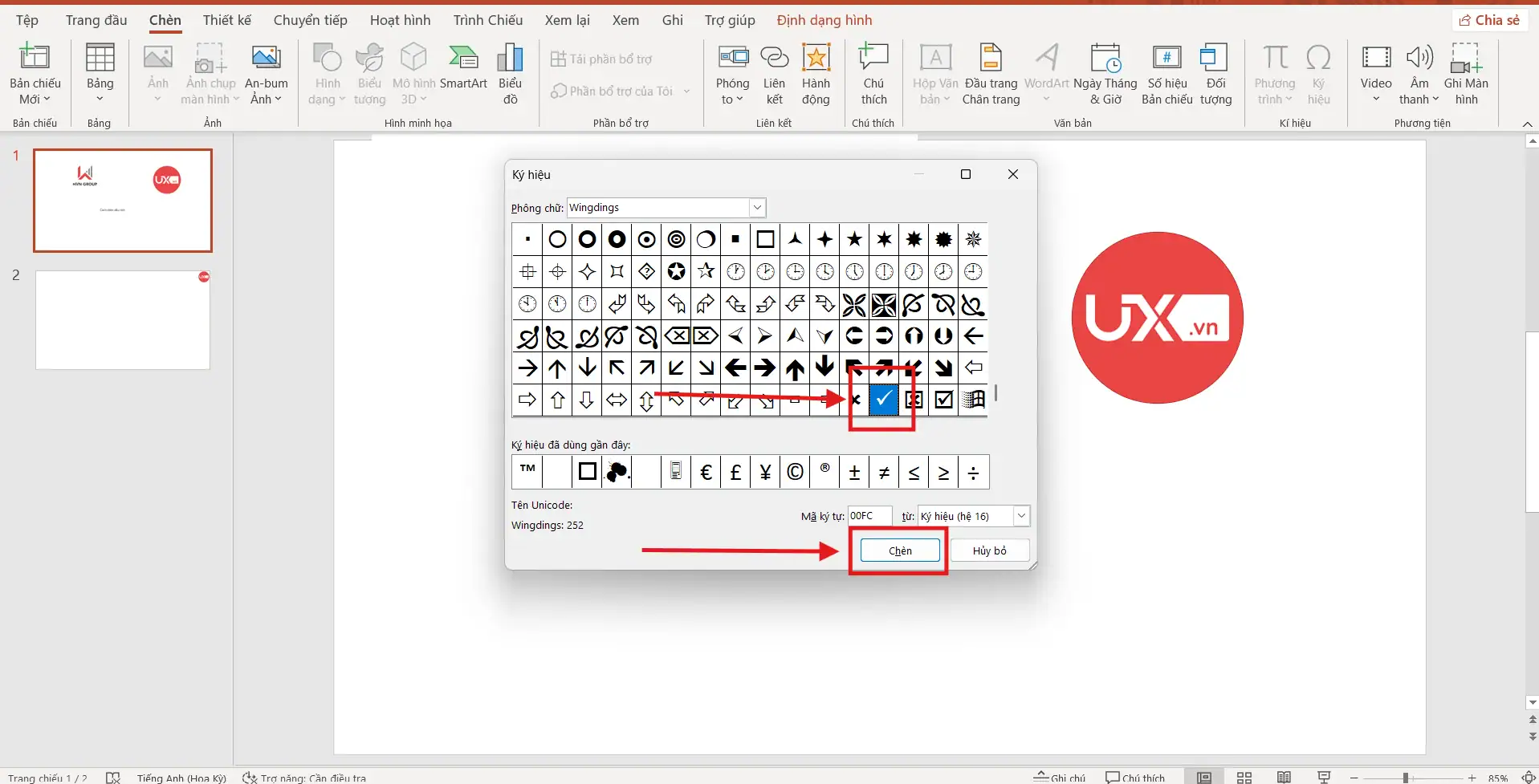Open the Ký hiệu (hệ 16) source dropdown
The image size is (1539, 784).
1021,516
